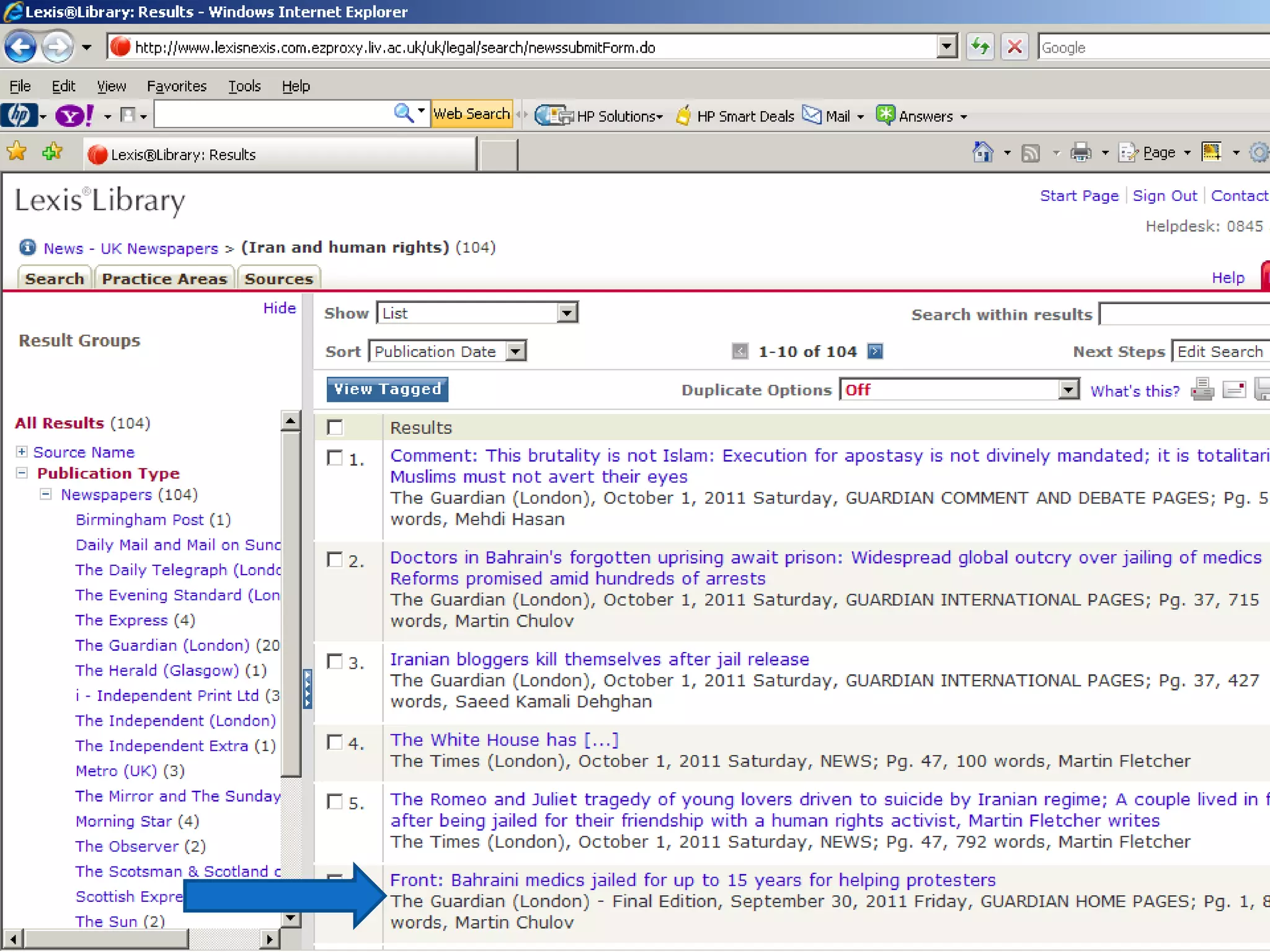Expand the Source Name group

coord(22,452)
